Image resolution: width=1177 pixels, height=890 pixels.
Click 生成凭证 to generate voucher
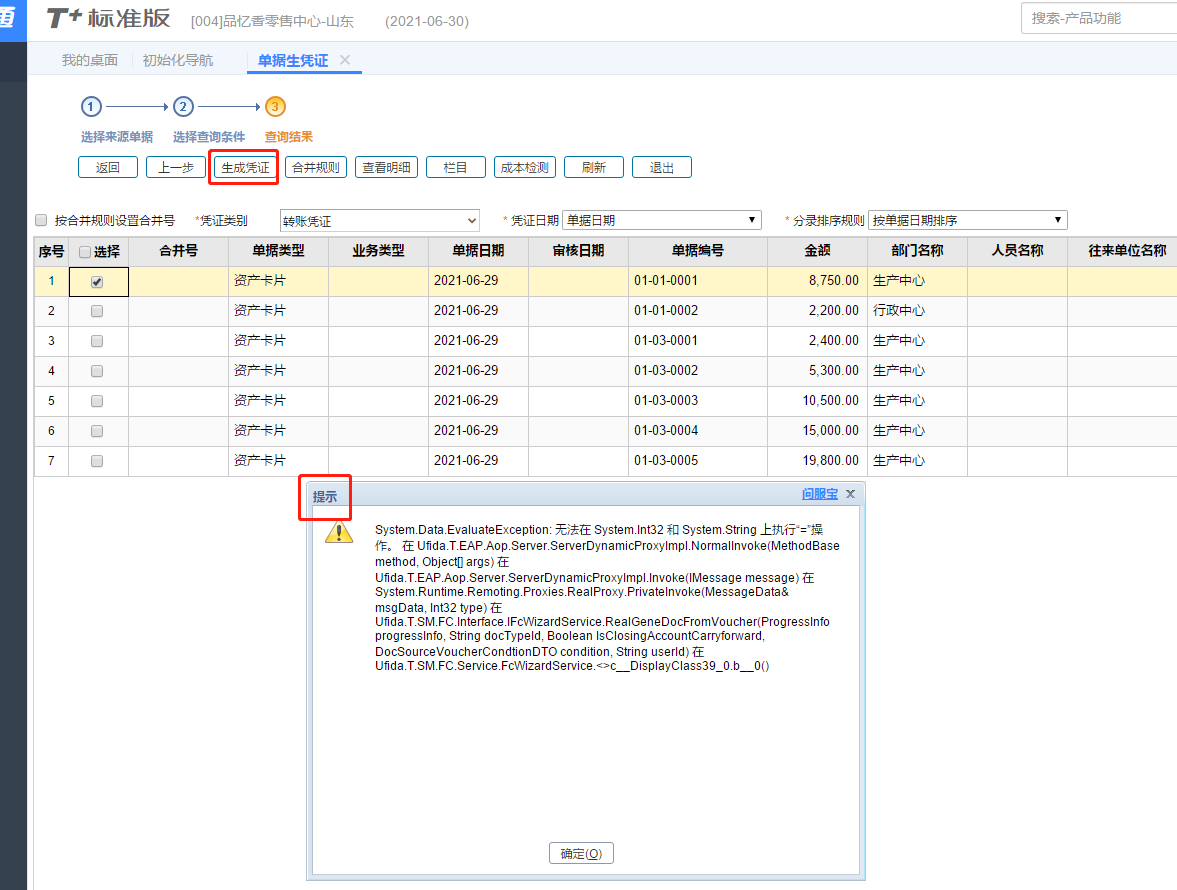[x=245, y=167]
